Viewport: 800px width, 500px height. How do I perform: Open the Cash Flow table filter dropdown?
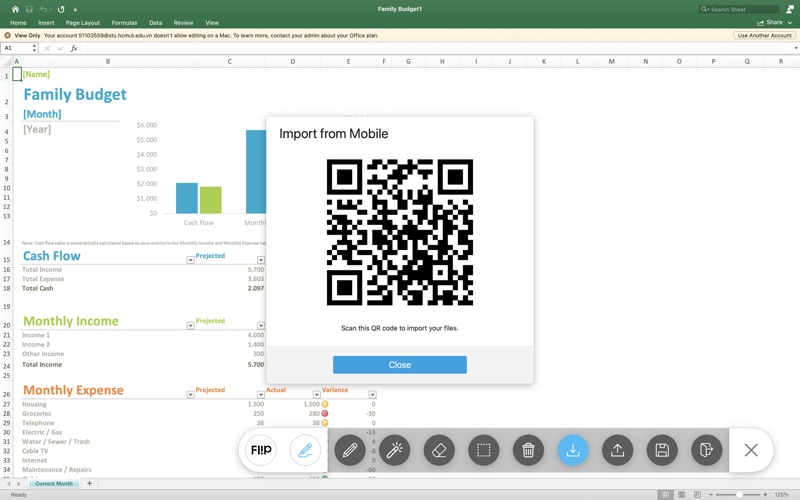[x=190, y=260]
